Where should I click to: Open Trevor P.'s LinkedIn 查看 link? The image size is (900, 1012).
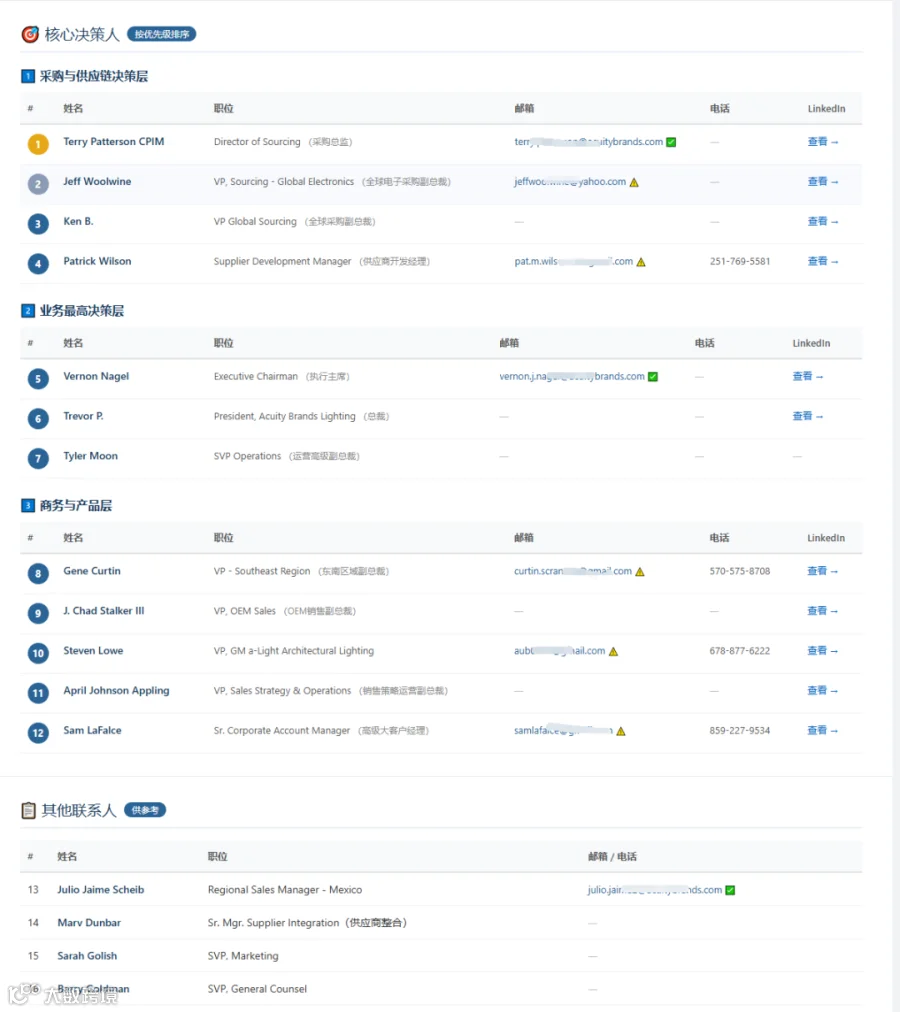[808, 416]
